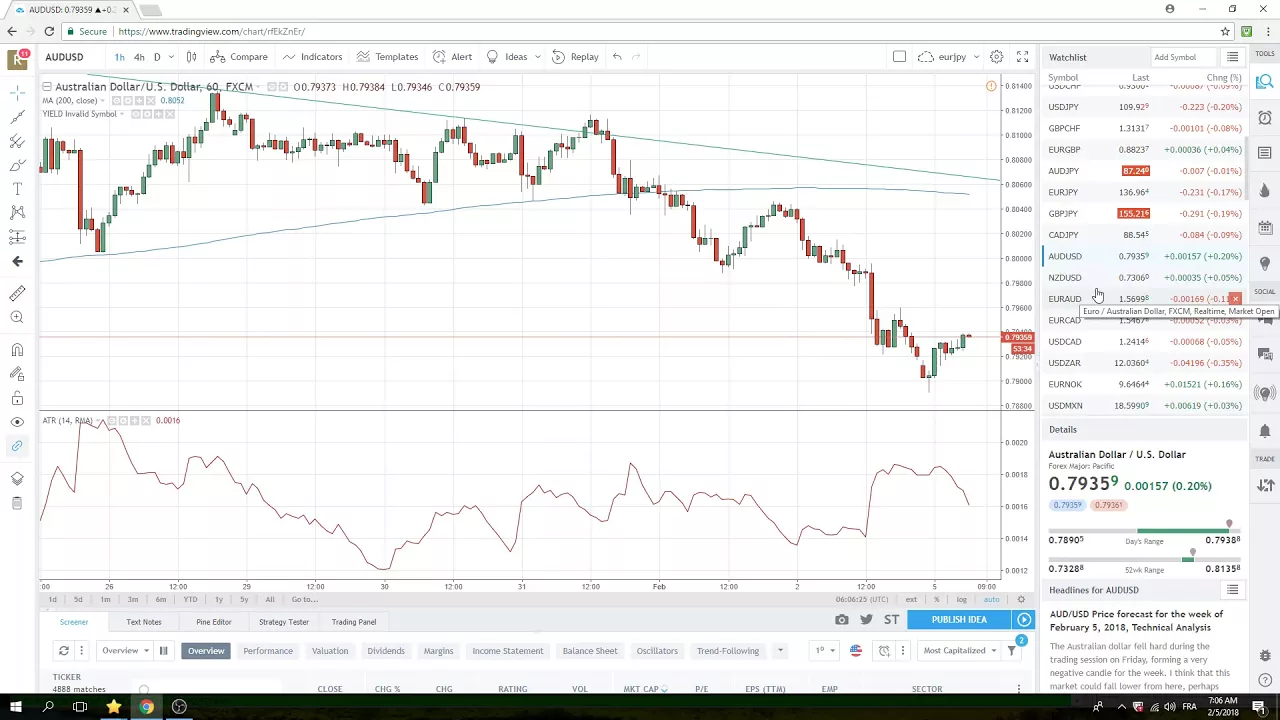
Task: Collapse the Australian Dollar chart legend
Action: point(48,87)
